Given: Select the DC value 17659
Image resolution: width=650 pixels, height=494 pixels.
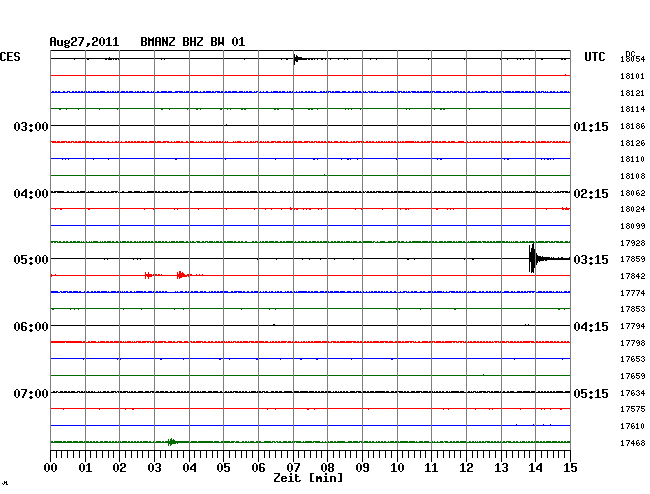Looking at the screenshot, I should pyautogui.click(x=633, y=376).
